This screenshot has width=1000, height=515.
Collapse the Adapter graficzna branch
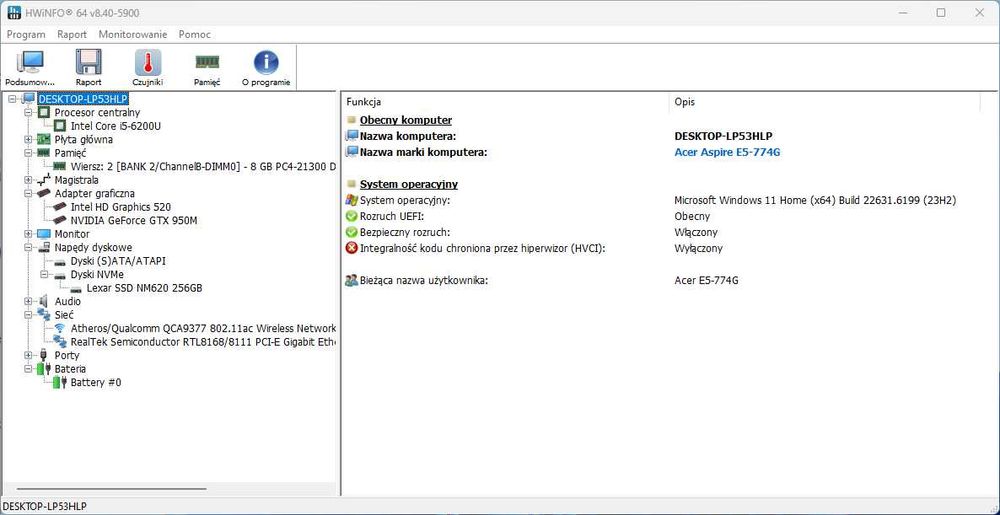tap(28, 194)
